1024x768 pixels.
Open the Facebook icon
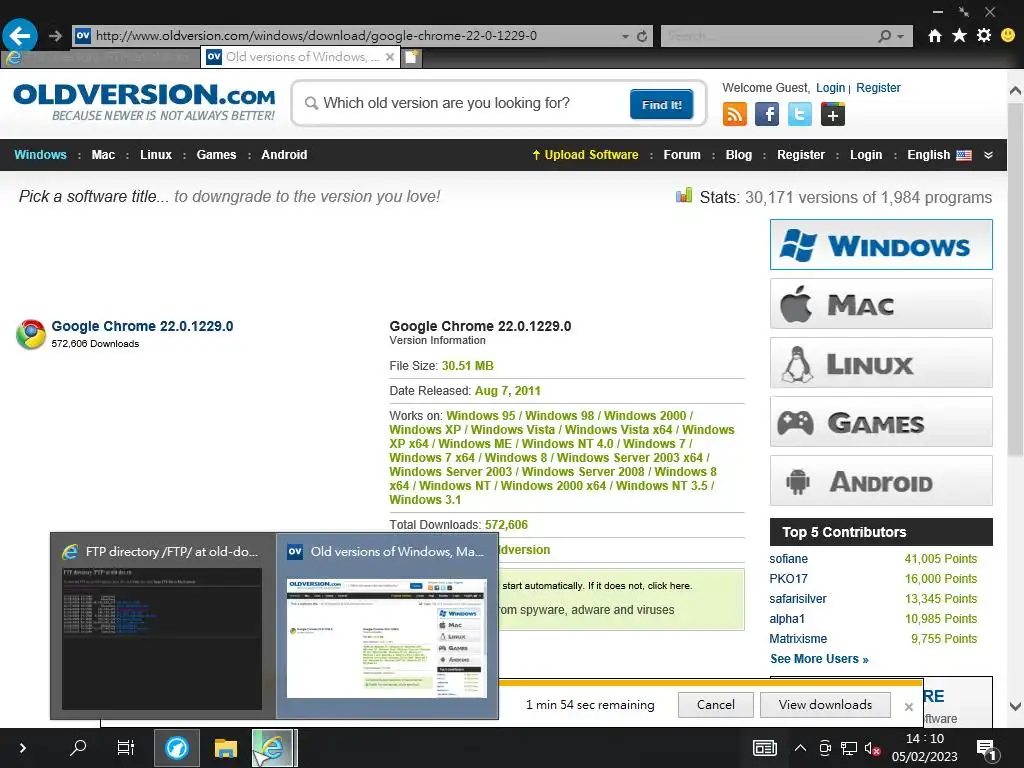click(767, 114)
